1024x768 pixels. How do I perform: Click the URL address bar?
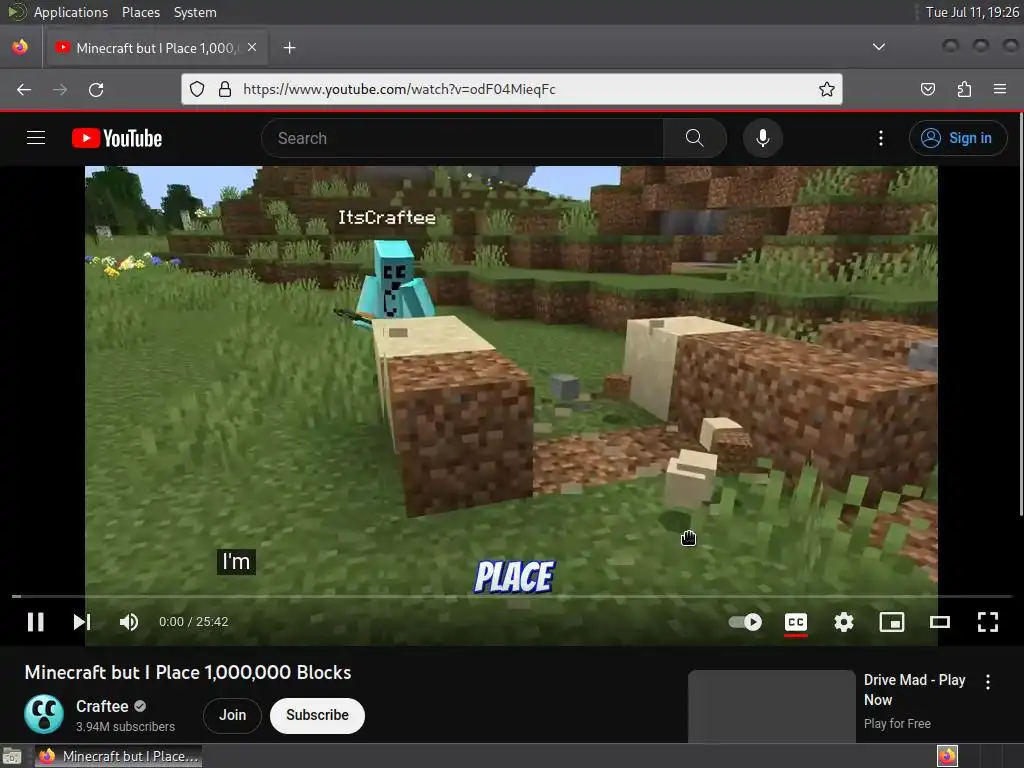(x=512, y=89)
